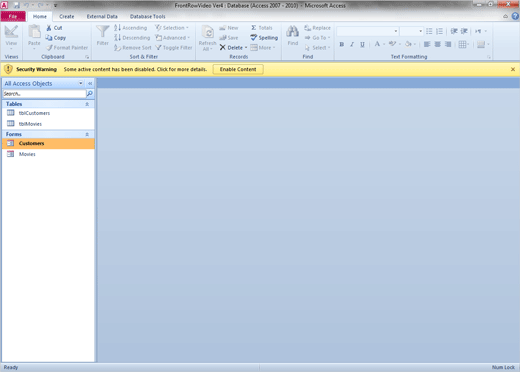Open Clipboard group dialog launcher
The width and height of the screenshot is (520, 372).
87,57
